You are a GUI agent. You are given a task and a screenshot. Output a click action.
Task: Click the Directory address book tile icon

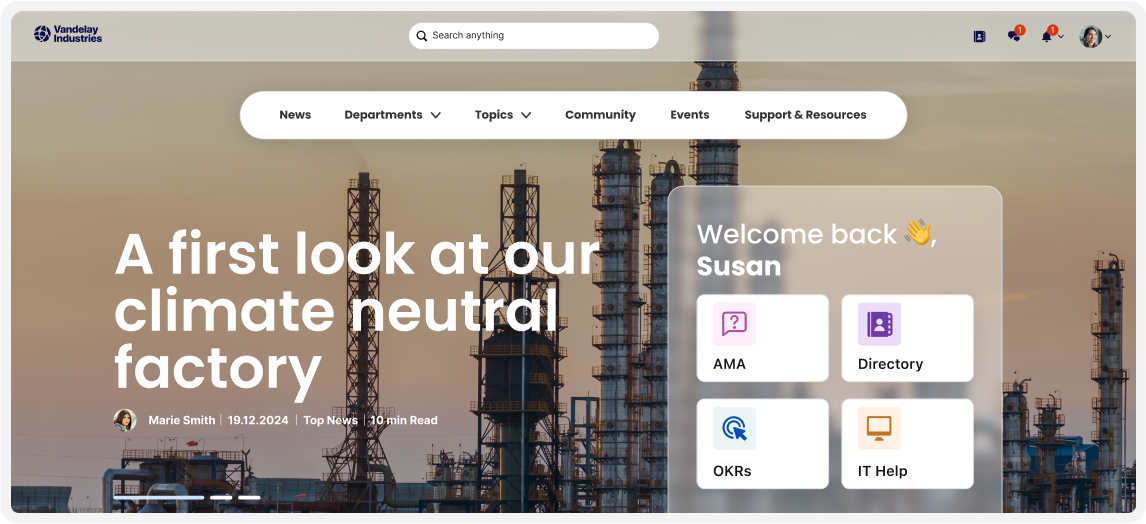(x=879, y=323)
